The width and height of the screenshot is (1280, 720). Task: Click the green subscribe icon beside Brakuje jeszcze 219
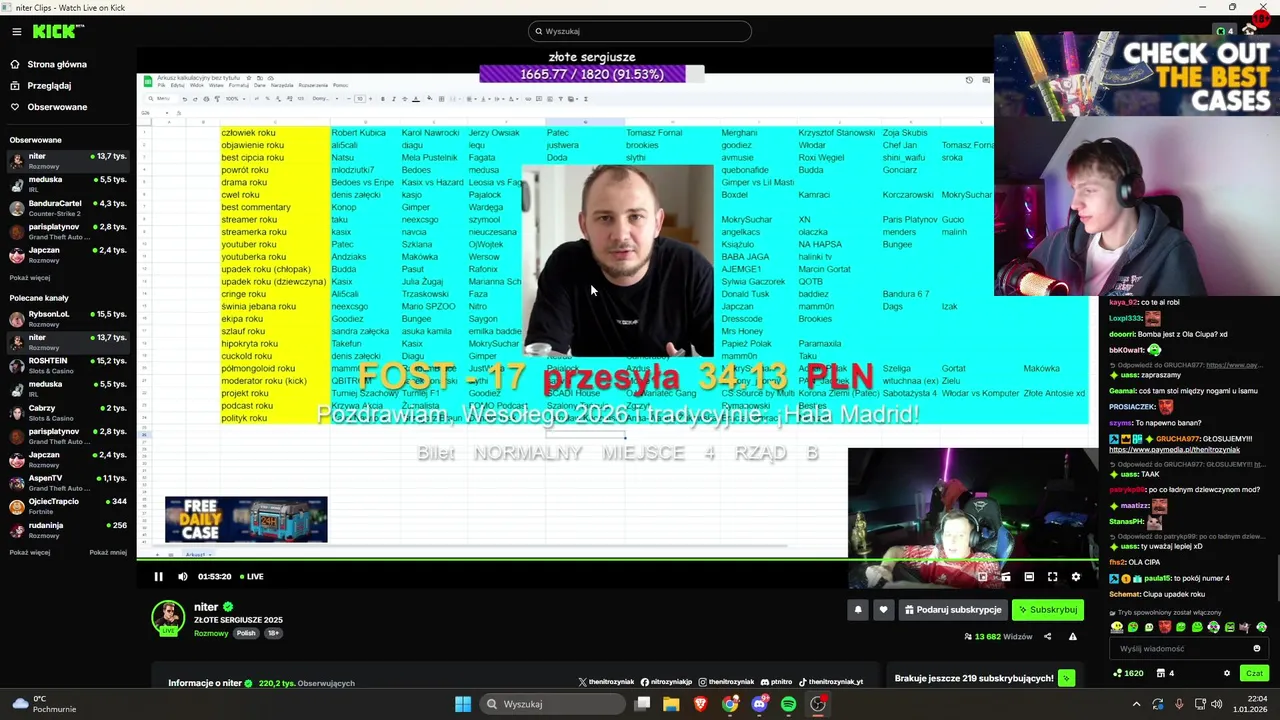[x=1066, y=678]
